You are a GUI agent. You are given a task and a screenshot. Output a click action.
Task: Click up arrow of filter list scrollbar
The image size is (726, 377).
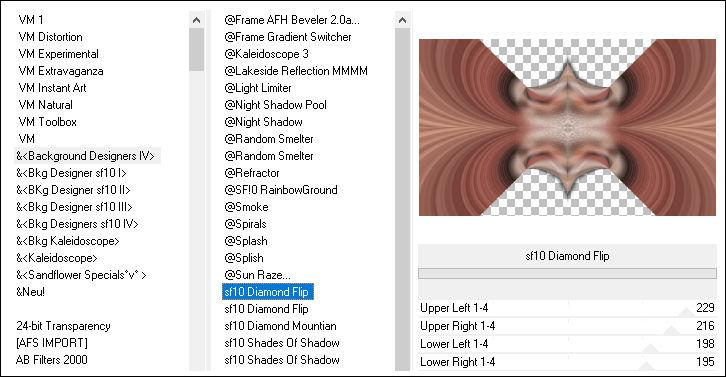coord(402,20)
